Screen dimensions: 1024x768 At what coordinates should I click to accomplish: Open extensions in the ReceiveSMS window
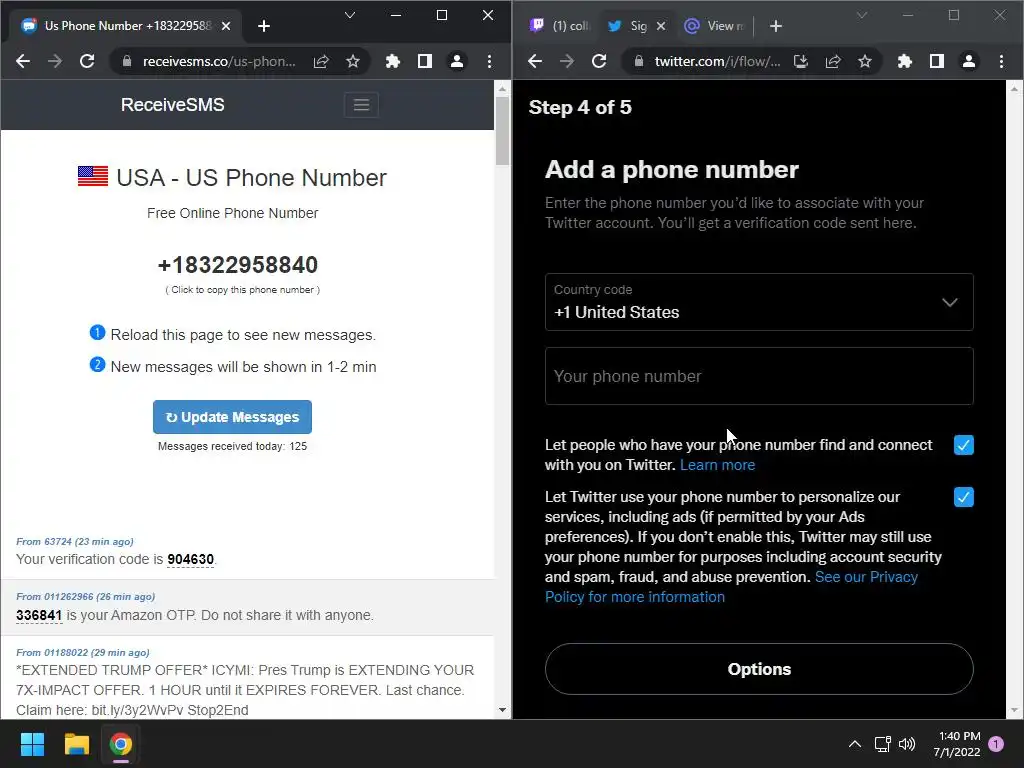pyautogui.click(x=392, y=61)
